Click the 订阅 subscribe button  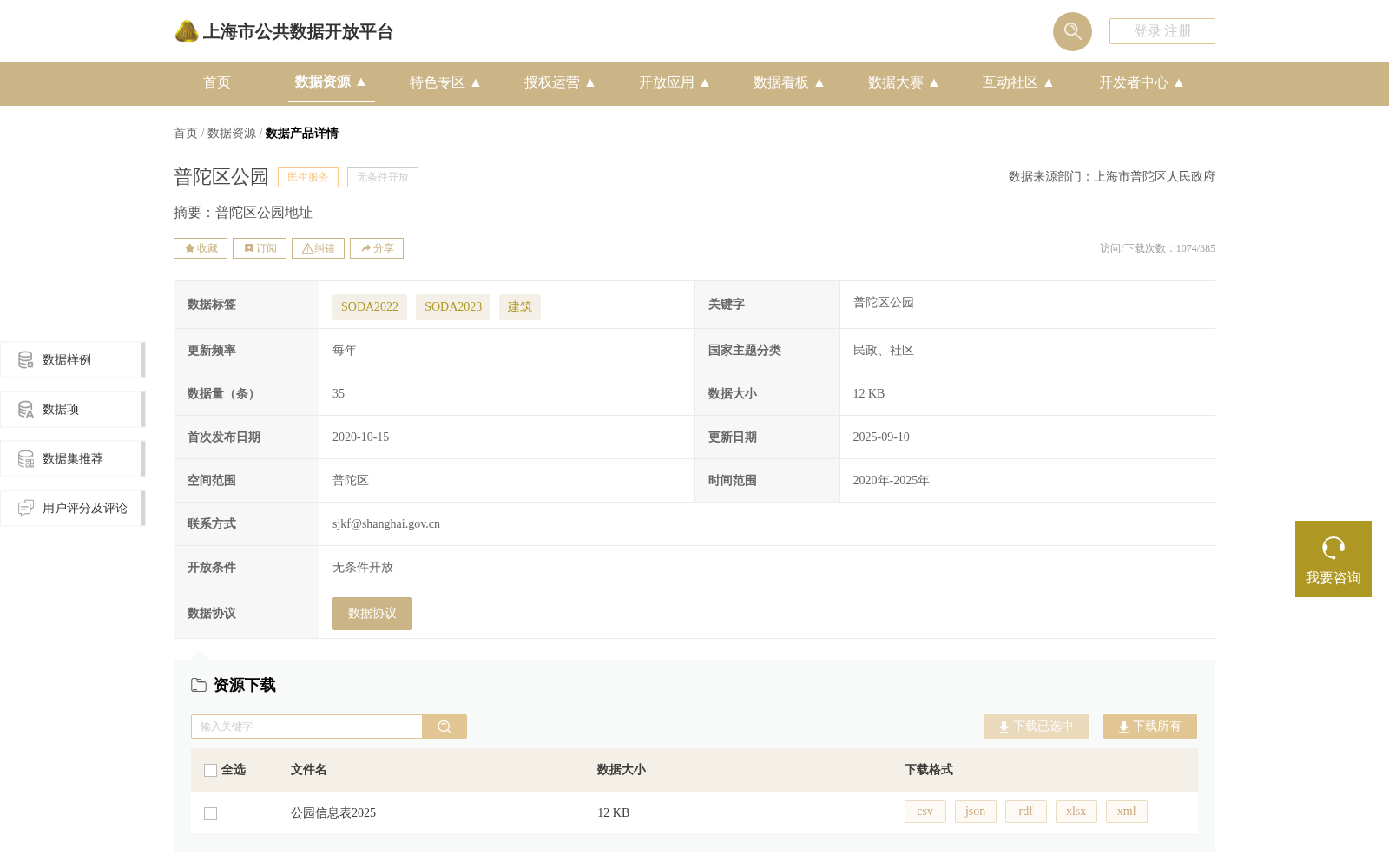(260, 248)
